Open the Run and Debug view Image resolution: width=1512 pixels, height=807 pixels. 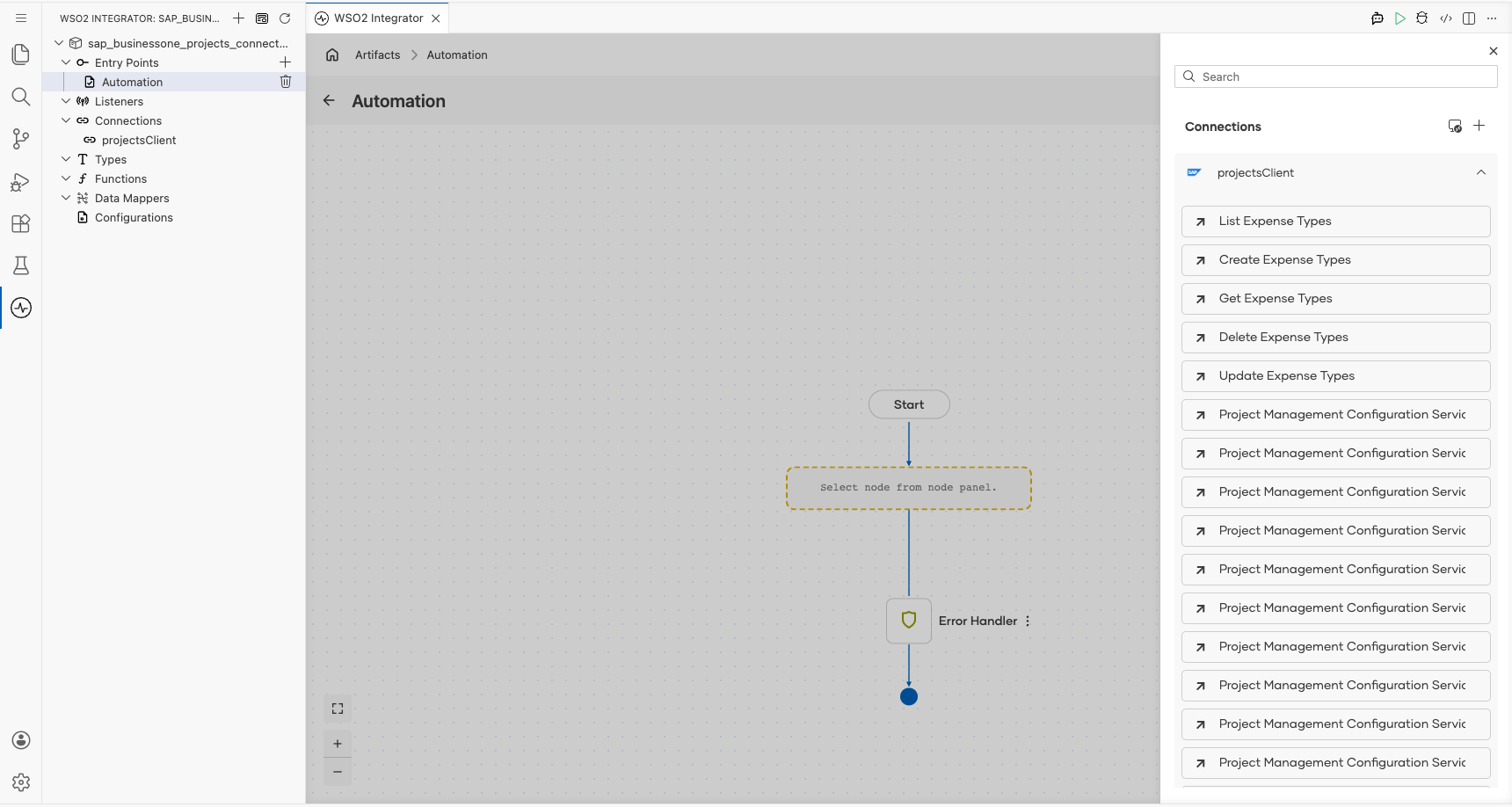point(21,181)
